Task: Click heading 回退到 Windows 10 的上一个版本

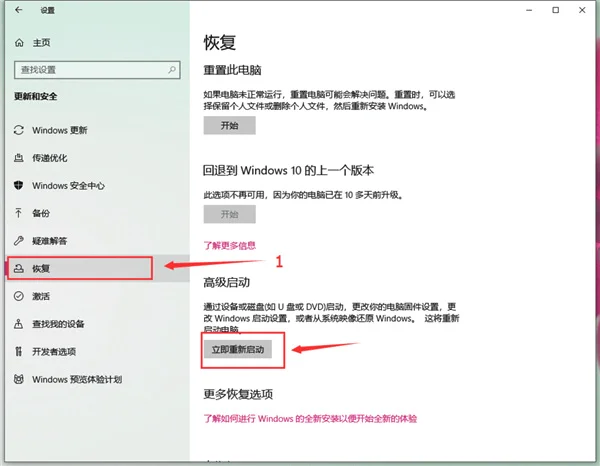Action: [x=288, y=170]
